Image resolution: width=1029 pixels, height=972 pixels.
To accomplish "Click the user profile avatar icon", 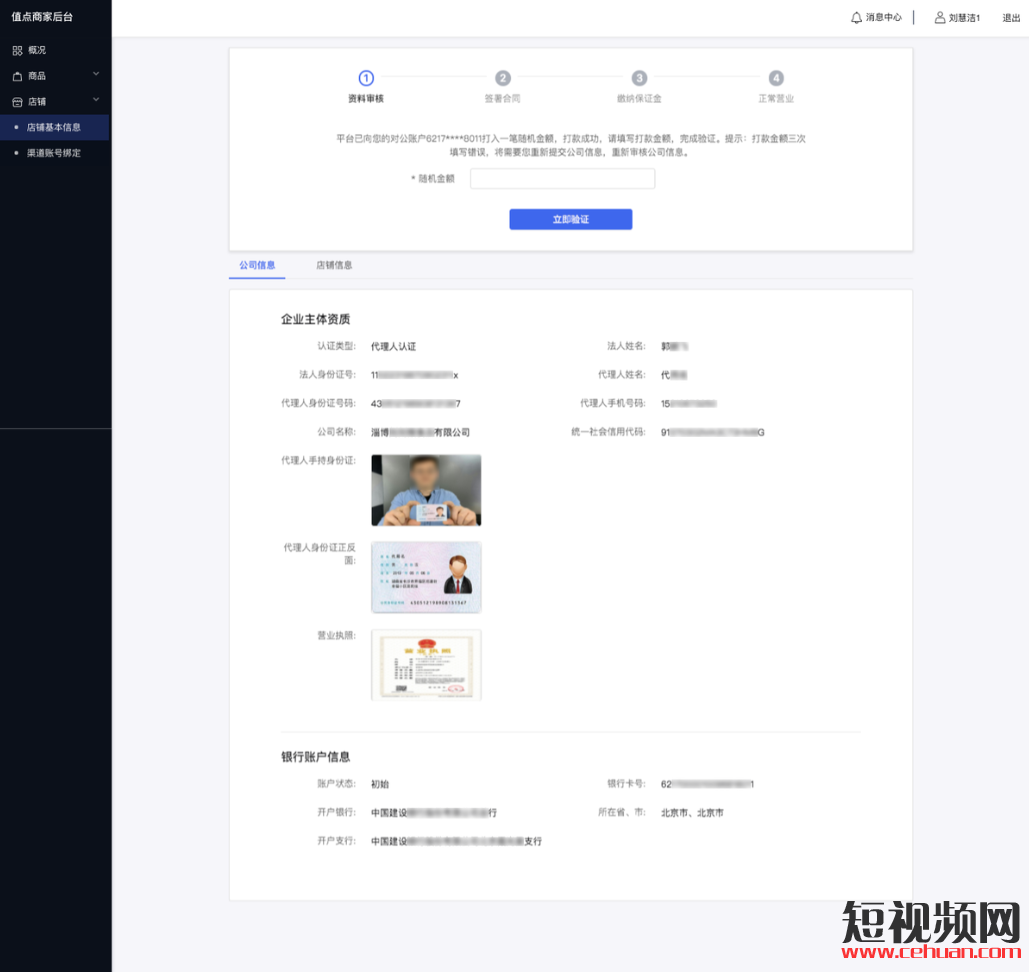I will pyautogui.click(x=939, y=17).
